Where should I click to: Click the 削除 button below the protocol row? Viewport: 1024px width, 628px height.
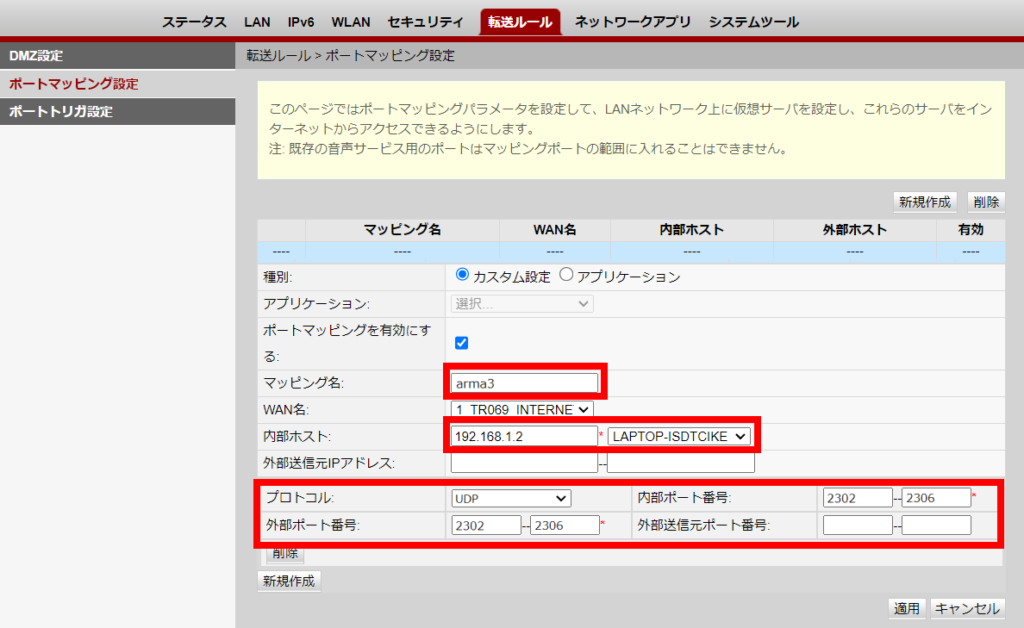pos(285,554)
